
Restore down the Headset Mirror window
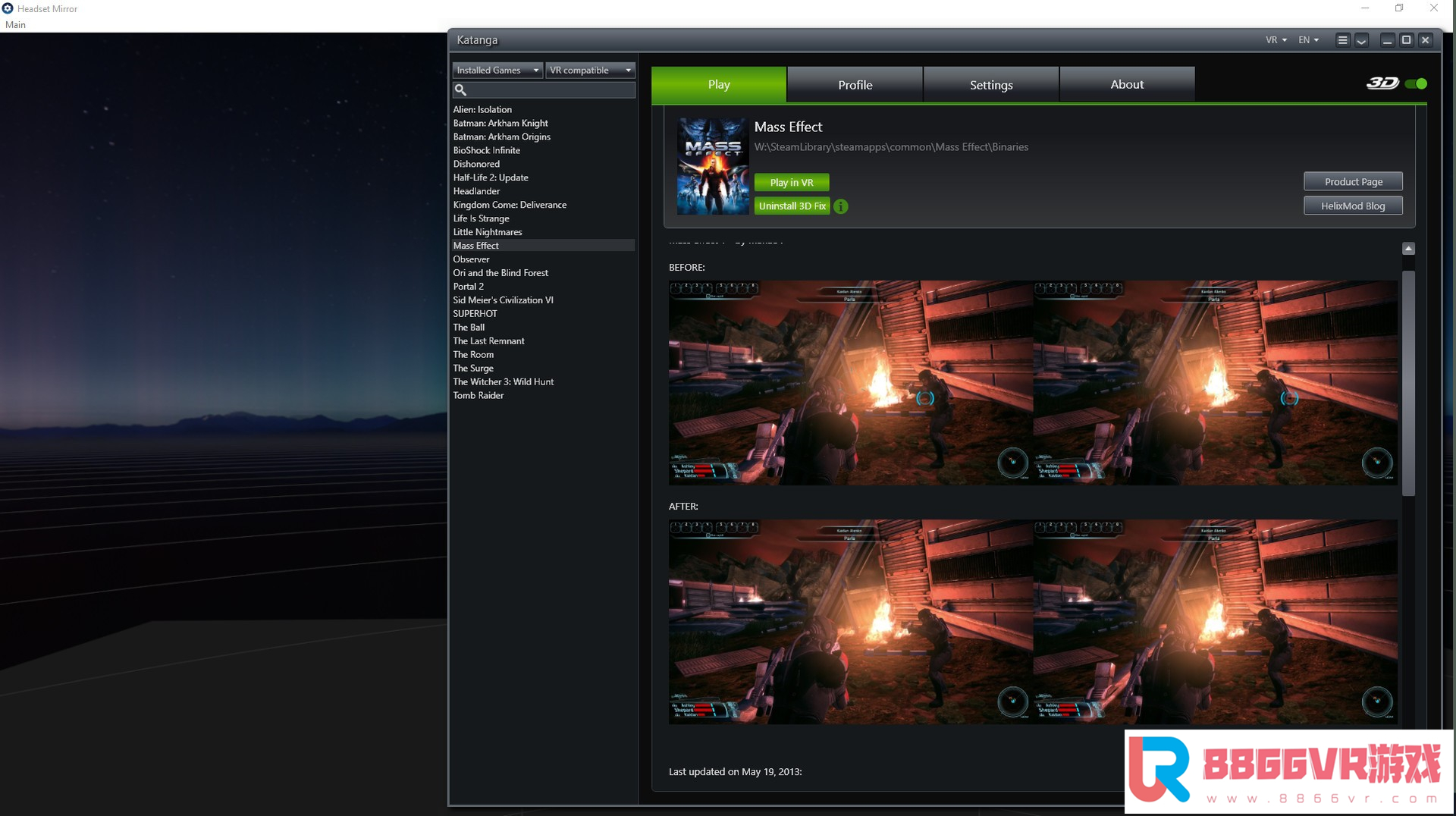[x=1399, y=8]
